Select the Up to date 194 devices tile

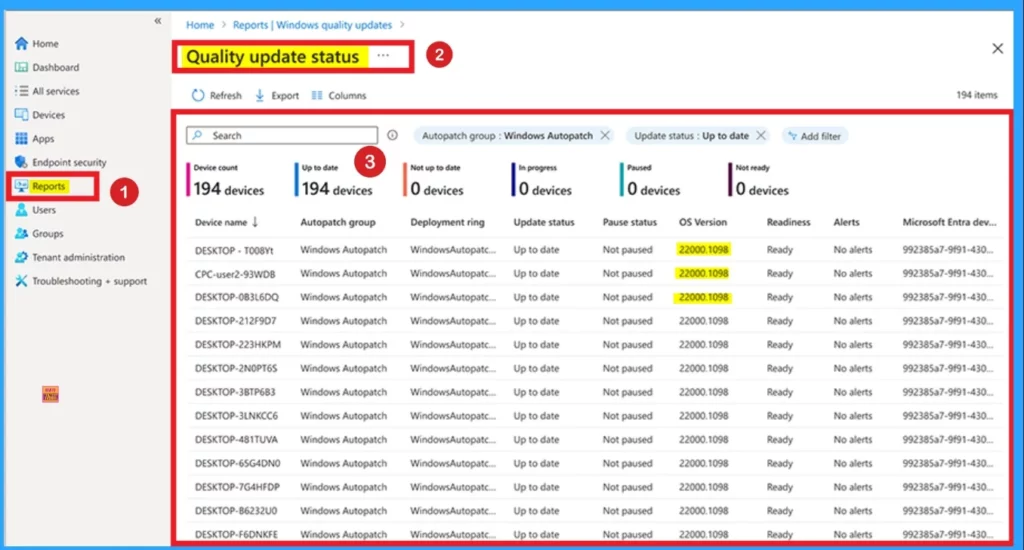[x=334, y=180]
